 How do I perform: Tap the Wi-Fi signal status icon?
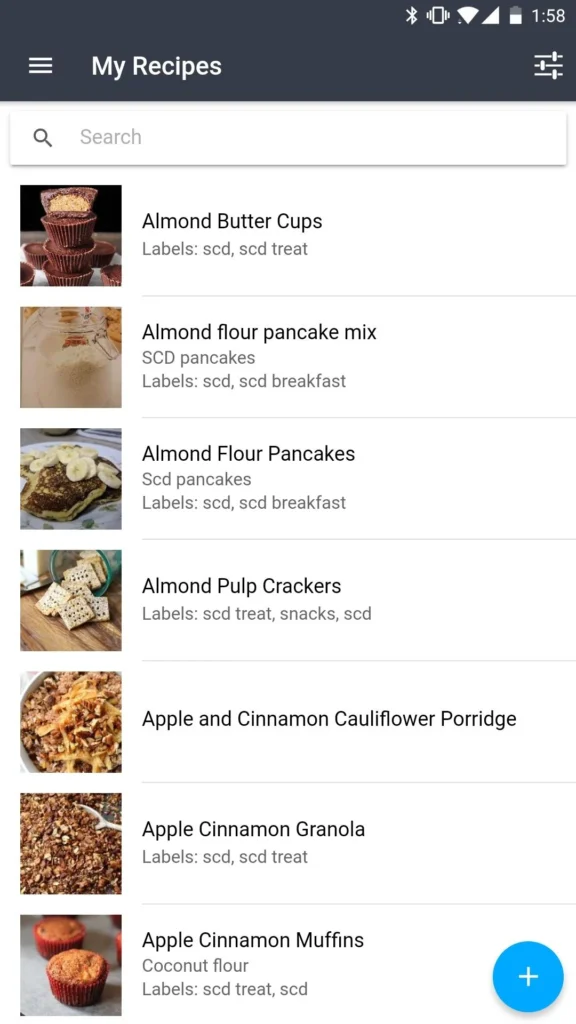pyautogui.click(x=467, y=16)
